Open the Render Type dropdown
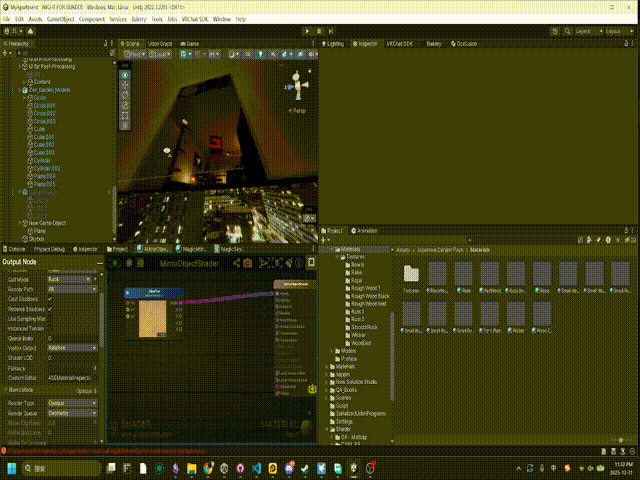 pos(70,402)
